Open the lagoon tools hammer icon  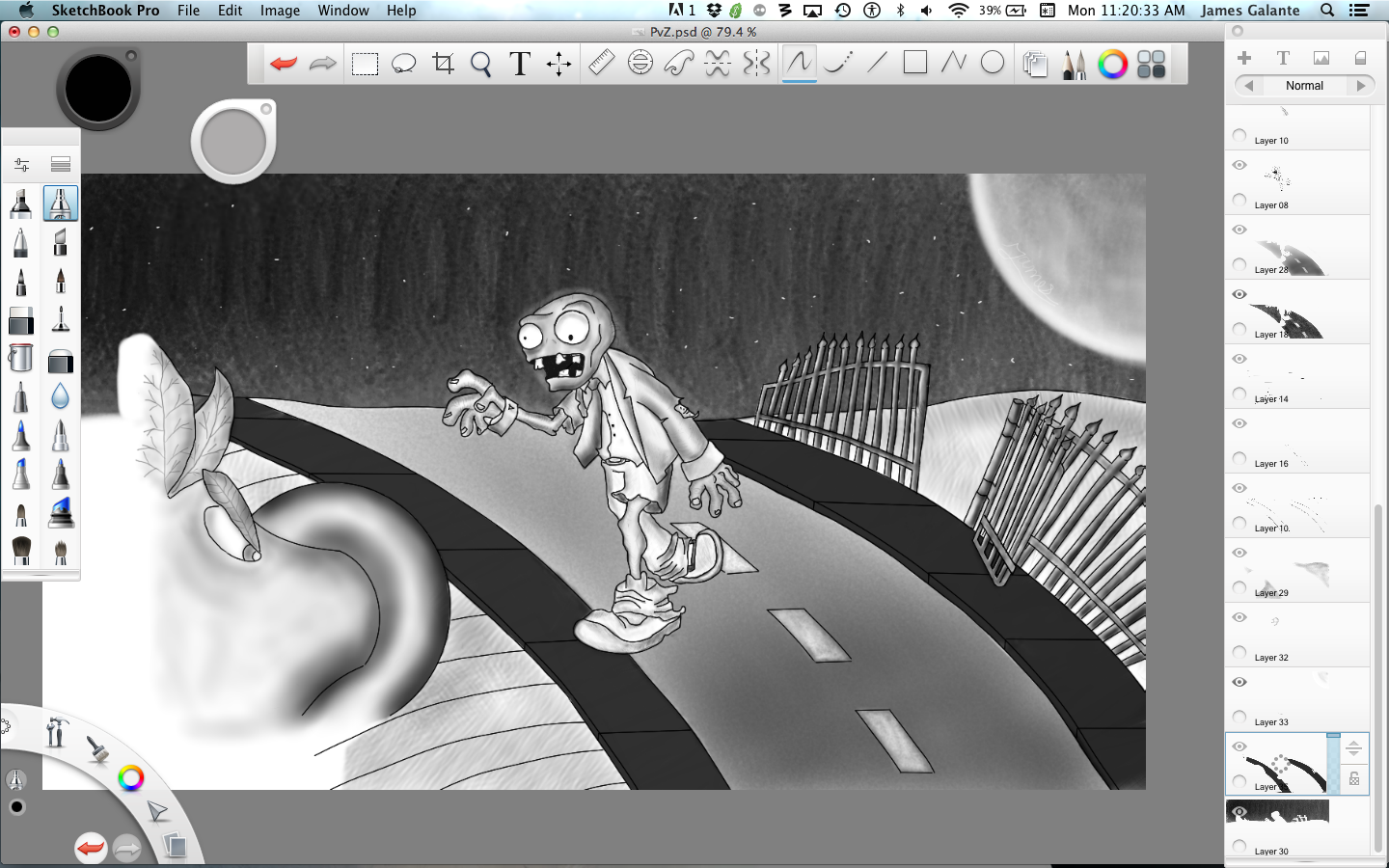(x=56, y=733)
